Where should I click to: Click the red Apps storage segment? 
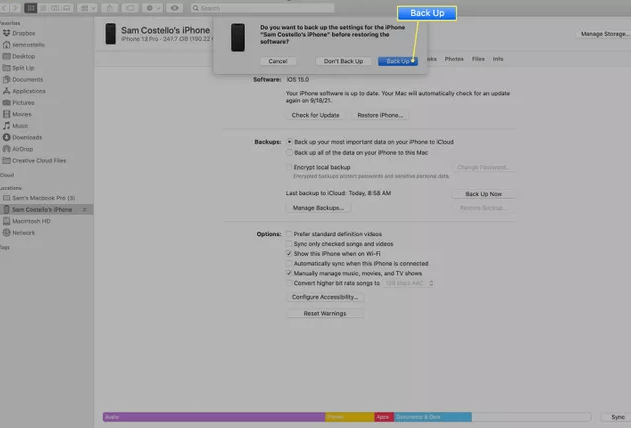pos(384,417)
